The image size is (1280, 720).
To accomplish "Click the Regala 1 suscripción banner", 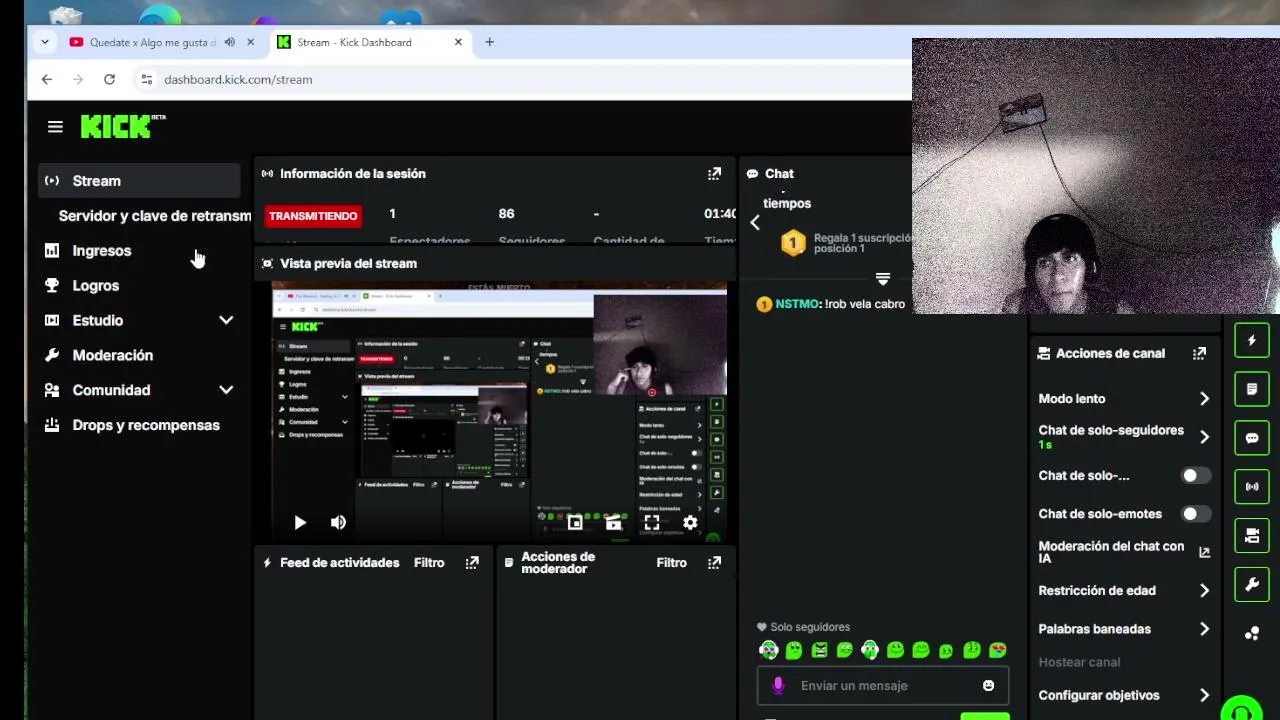I will pyautogui.click(x=846, y=243).
